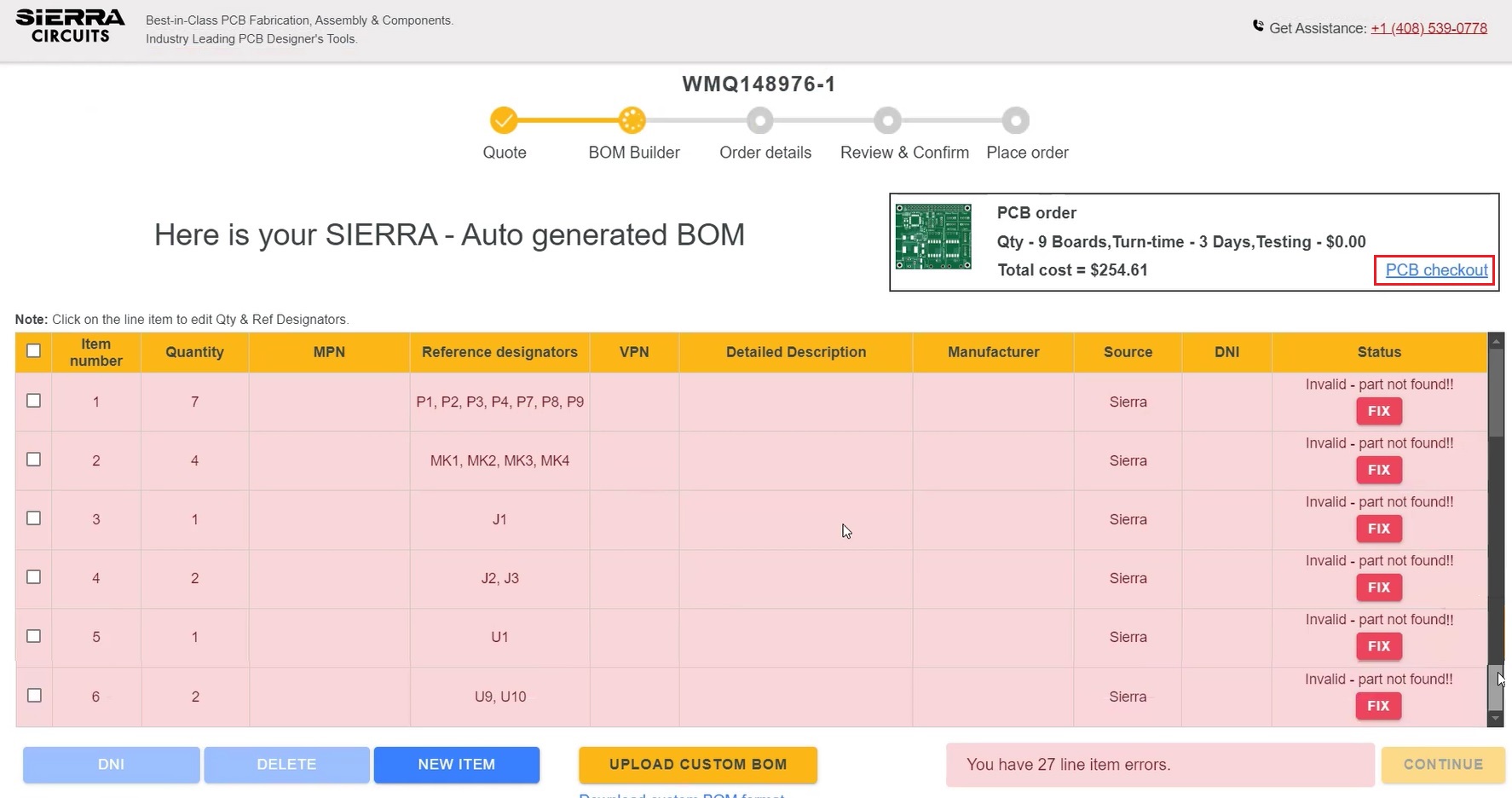Click the Quantity column header
This screenshot has width=1512, height=798.
(194, 352)
